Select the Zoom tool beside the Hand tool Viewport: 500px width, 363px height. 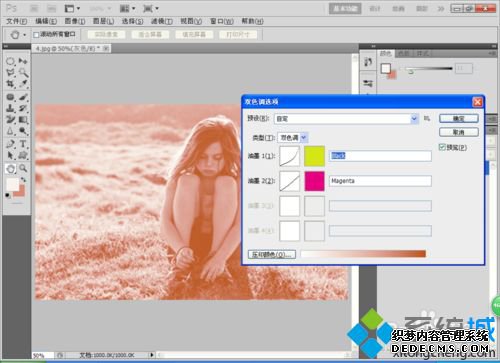(x=23, y=168)
